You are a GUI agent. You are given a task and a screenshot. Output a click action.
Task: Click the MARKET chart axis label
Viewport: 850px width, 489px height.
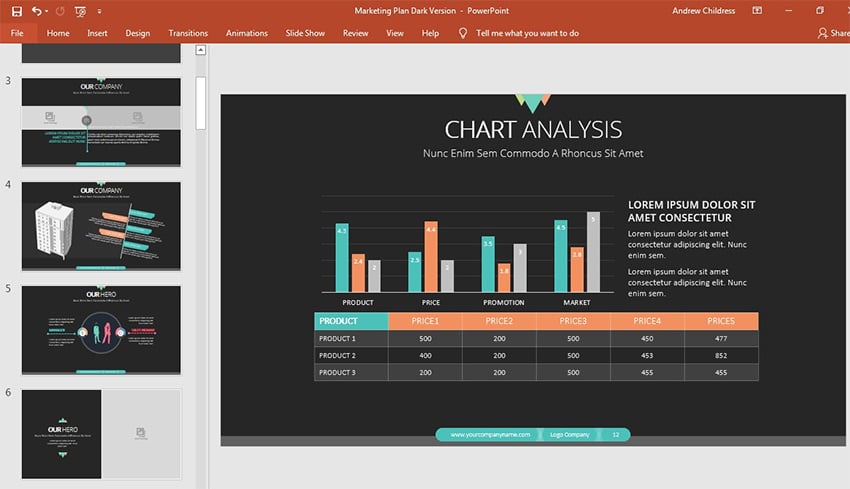577,303
